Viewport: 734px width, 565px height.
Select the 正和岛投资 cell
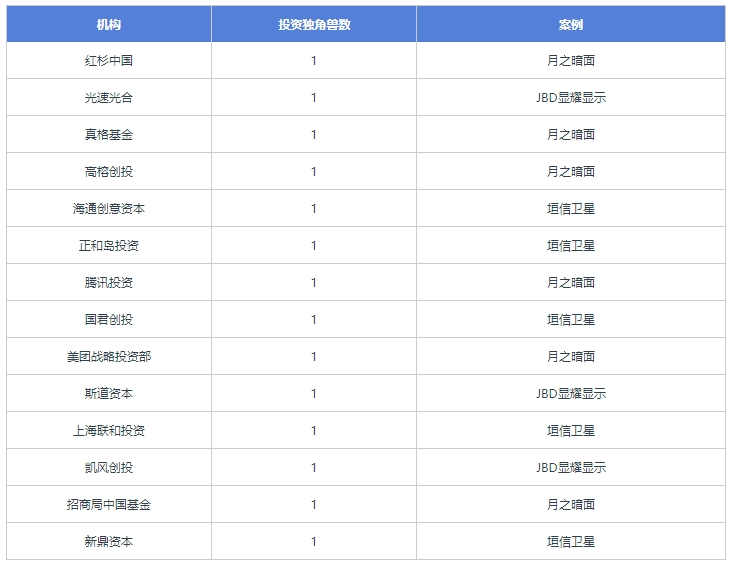click(x=109, y=245)
